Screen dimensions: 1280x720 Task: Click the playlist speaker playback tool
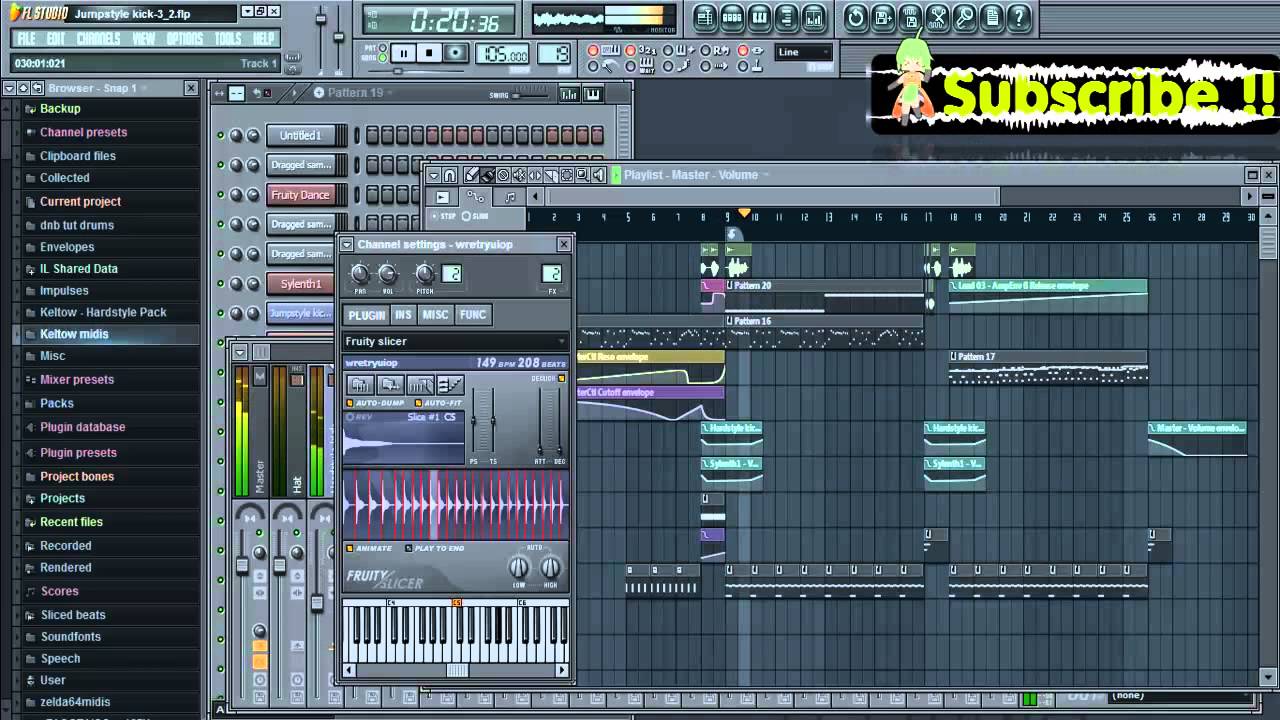[x=598, y=175]
